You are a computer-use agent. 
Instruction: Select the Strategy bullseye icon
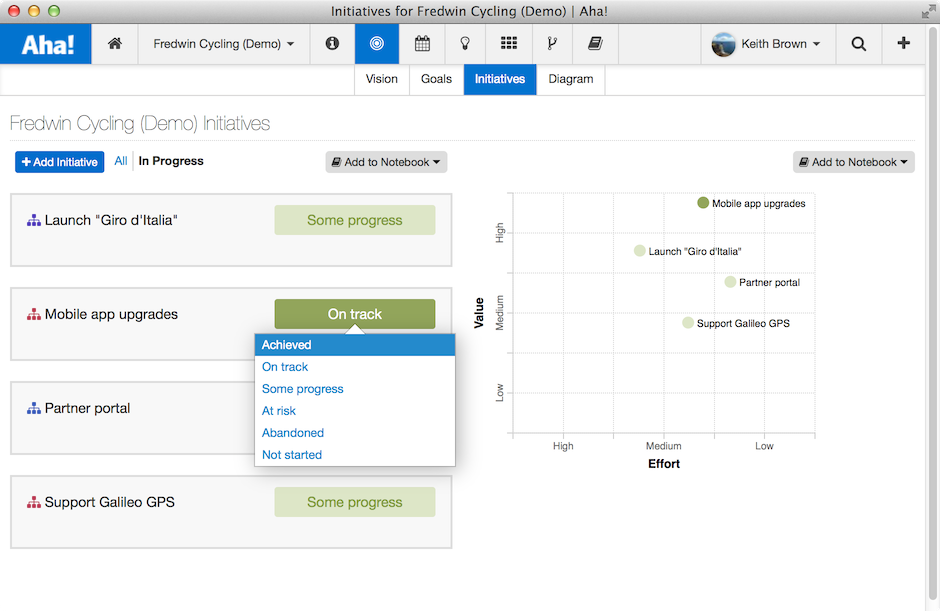(x=376, y=44)
